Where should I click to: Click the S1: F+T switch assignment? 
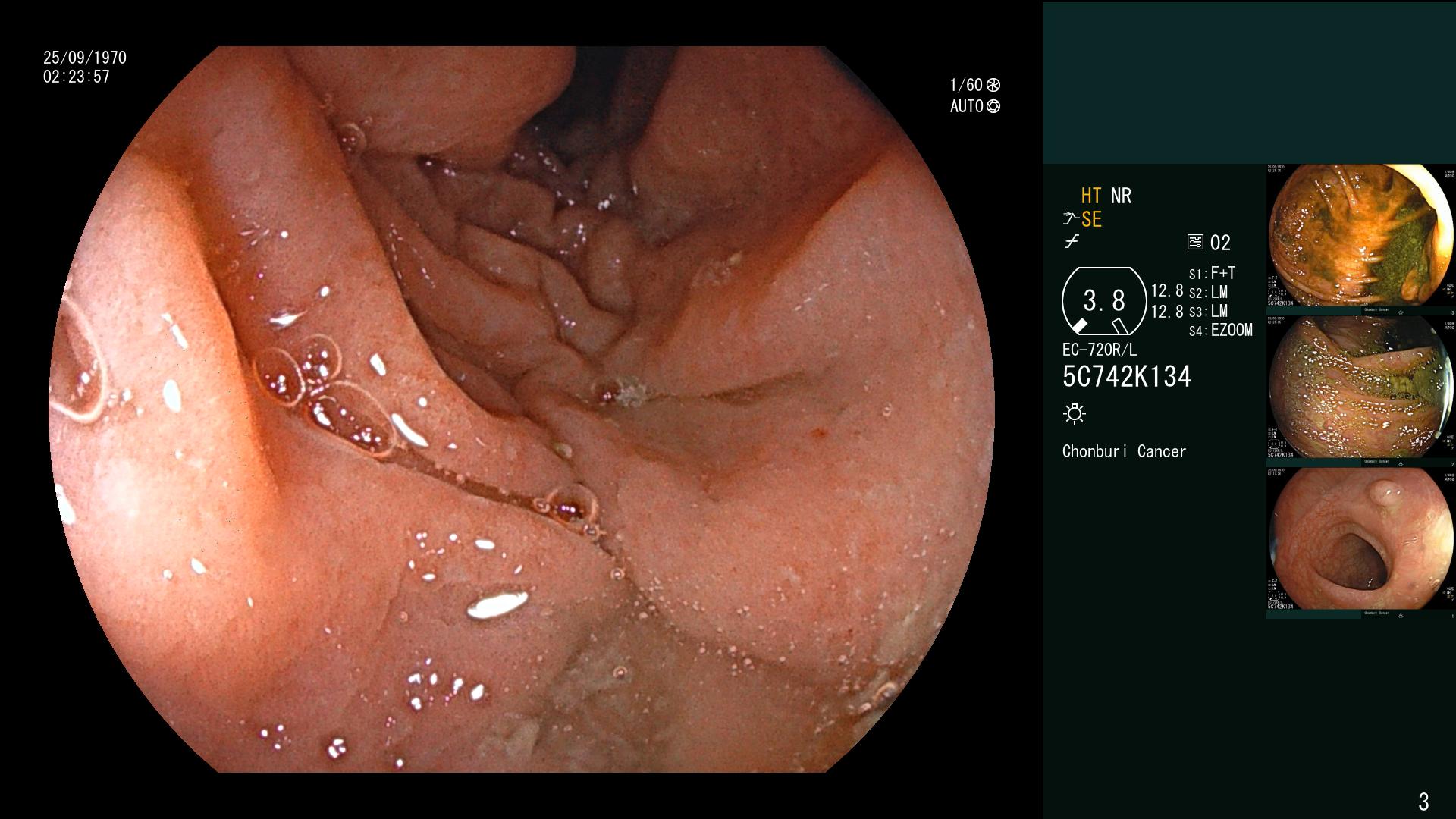[1212, 273]
